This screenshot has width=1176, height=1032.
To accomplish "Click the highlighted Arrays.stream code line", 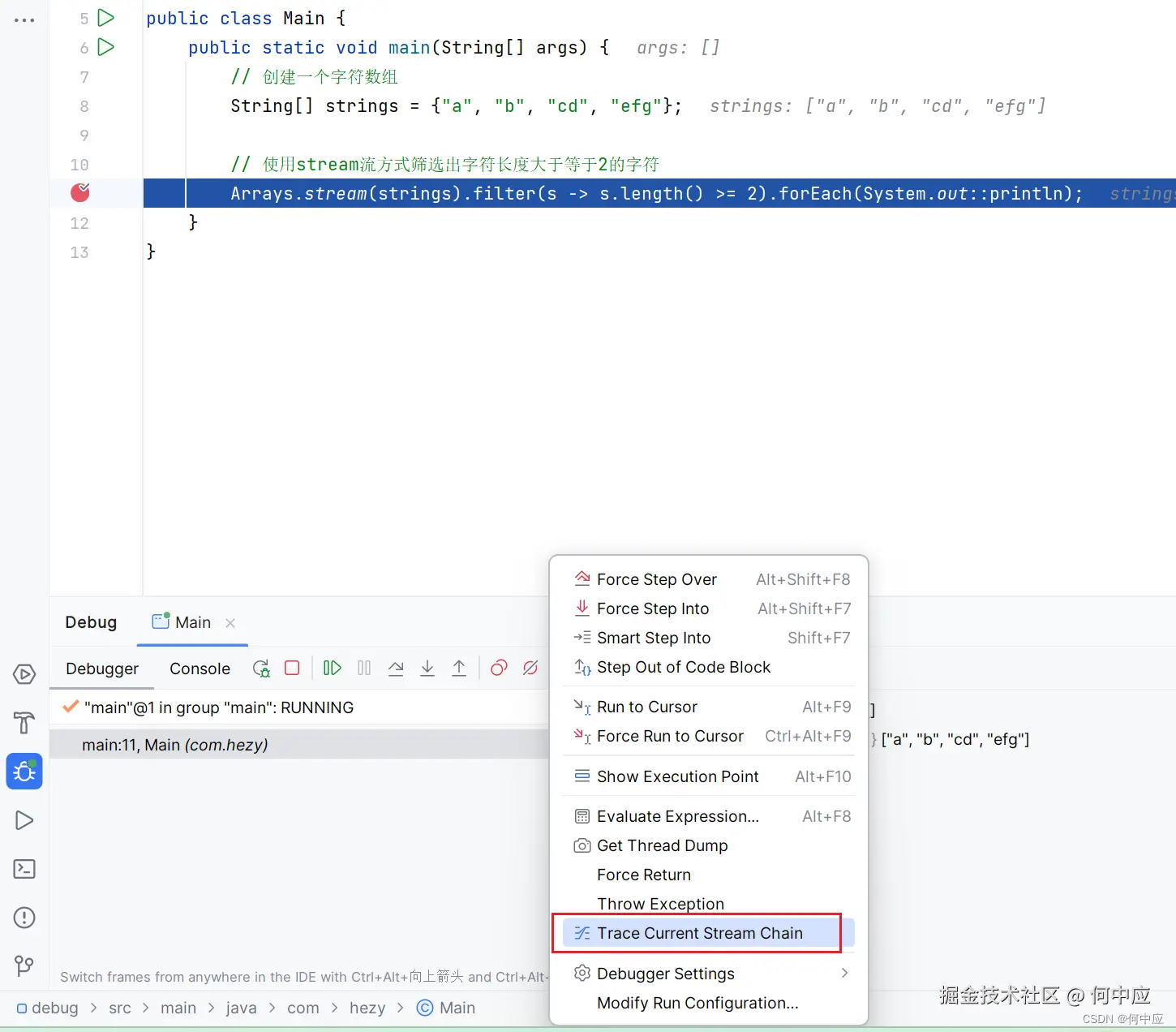I will 659,193.
